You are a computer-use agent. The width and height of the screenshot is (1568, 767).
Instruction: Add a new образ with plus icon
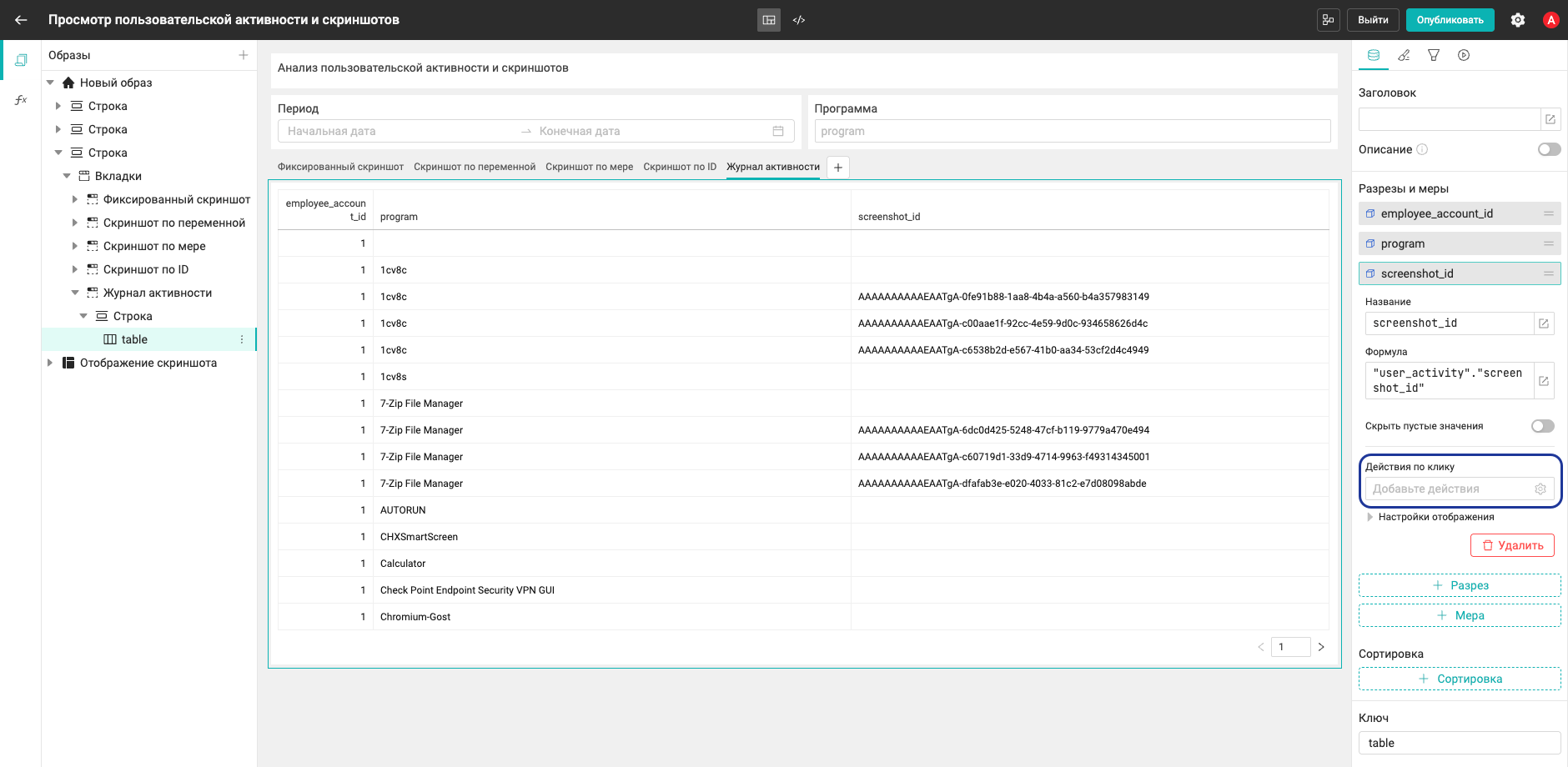click(244, 55)
